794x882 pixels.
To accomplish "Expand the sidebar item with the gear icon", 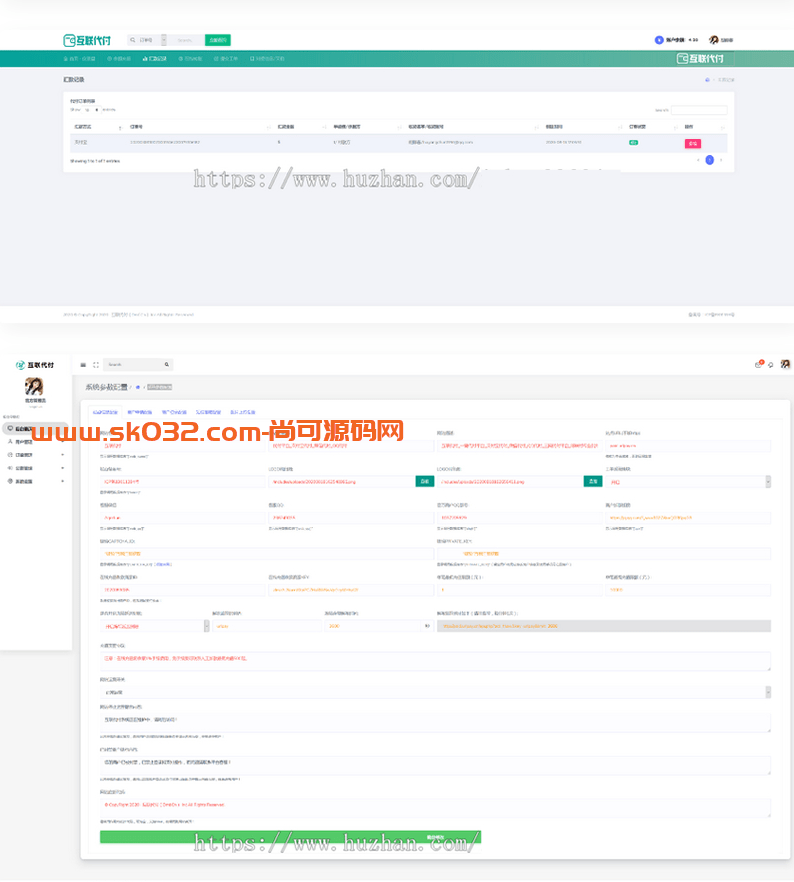I will pos(35,482).
